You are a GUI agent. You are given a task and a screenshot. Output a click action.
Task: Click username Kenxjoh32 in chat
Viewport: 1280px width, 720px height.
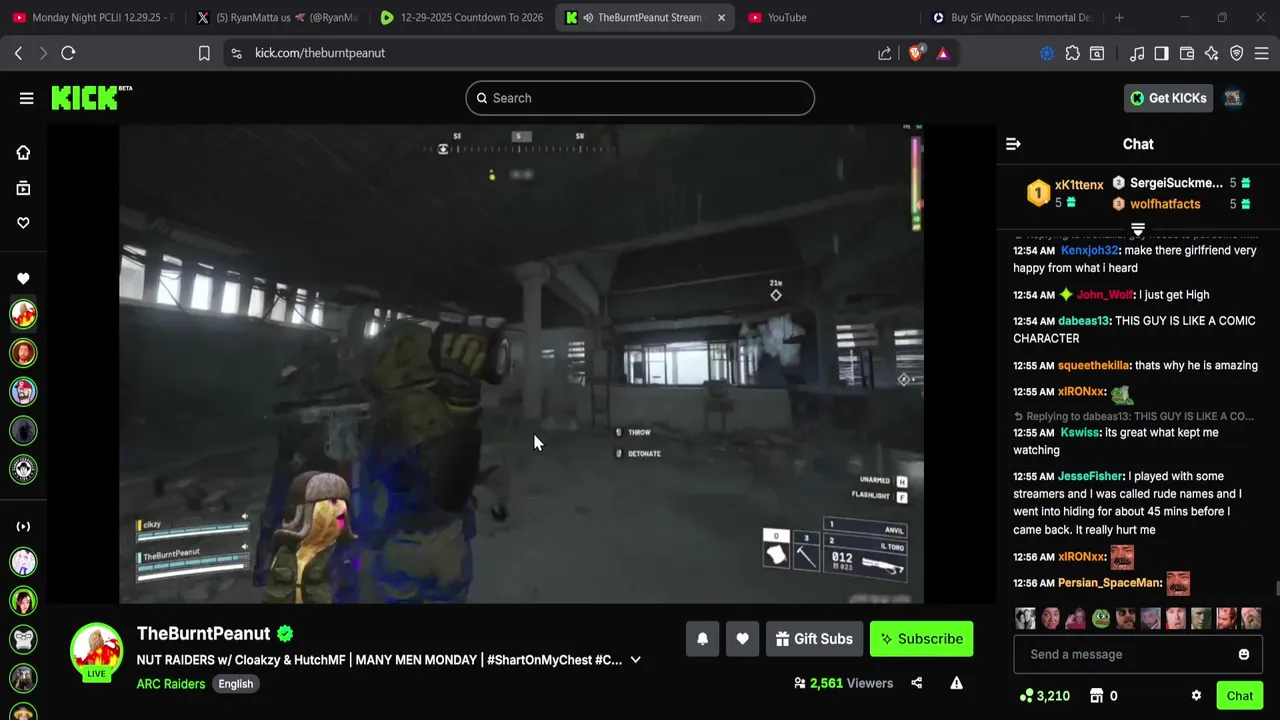[x=1090, y=250]
